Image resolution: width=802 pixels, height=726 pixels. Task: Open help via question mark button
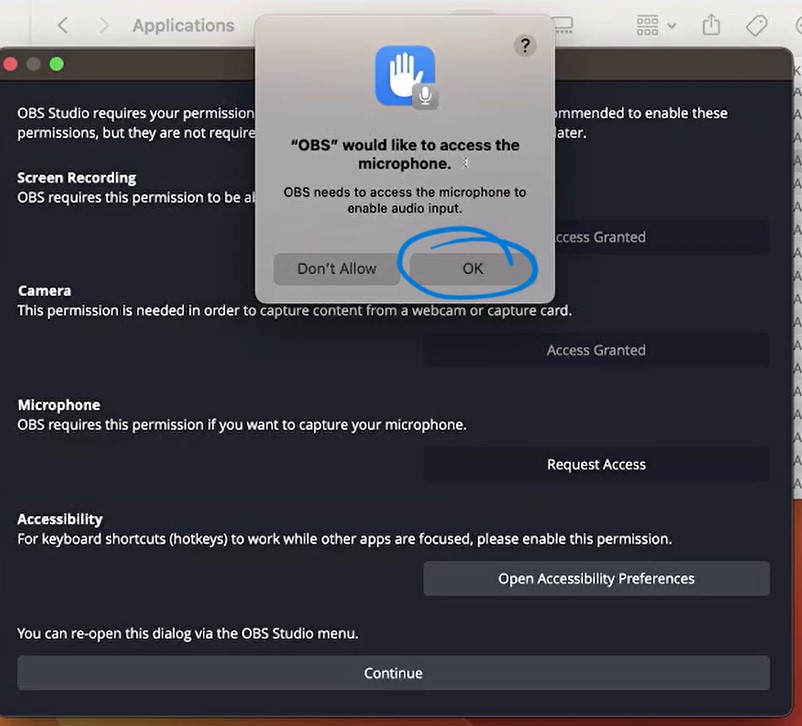pyautogui.click(x=525, y=46)
